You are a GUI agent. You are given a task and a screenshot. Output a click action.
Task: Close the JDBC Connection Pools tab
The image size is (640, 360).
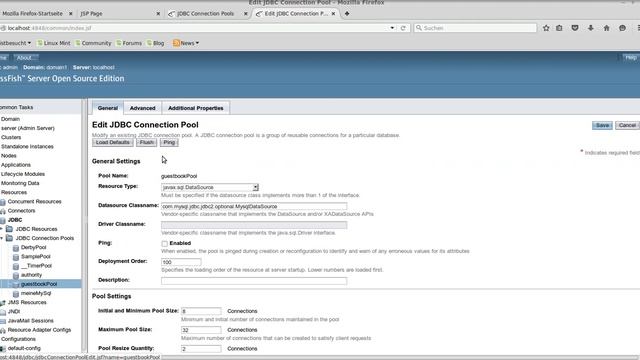click(x=246, y=13)
